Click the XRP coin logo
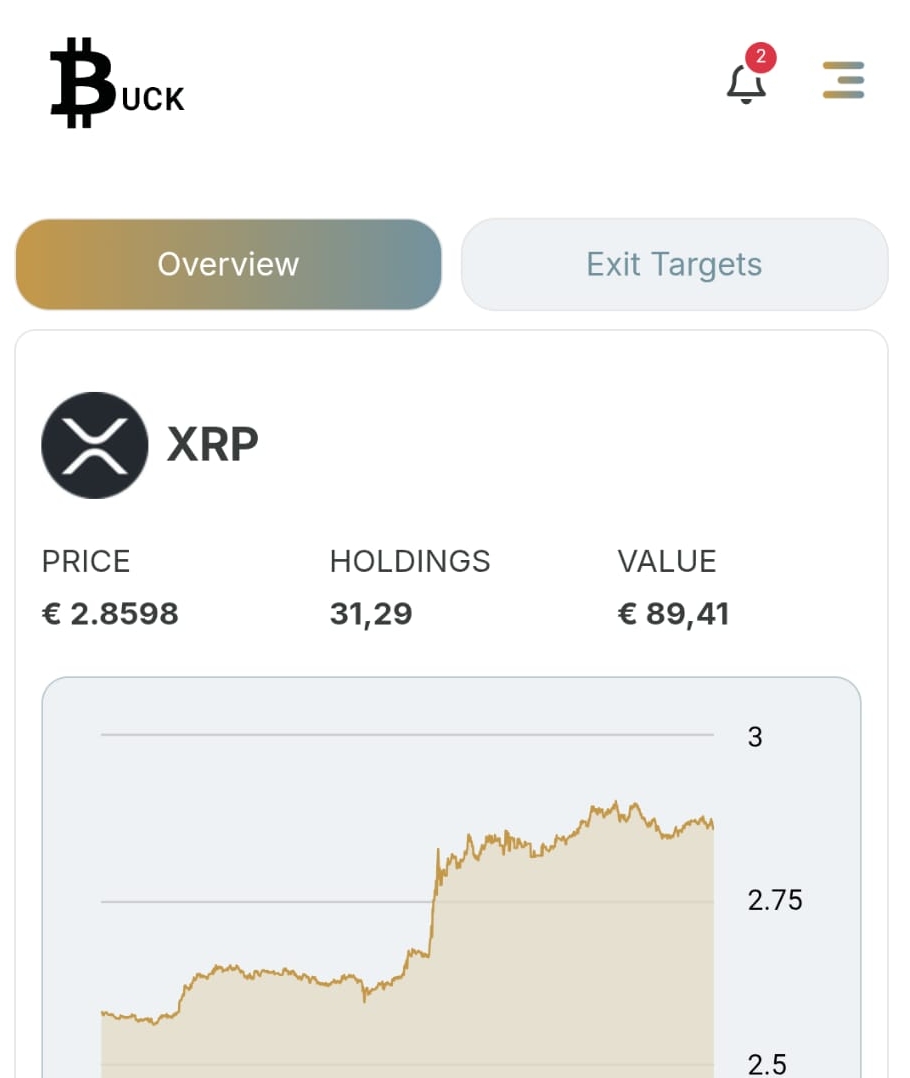The width and height of the screenshot is (910, 1078). (95, 445)
